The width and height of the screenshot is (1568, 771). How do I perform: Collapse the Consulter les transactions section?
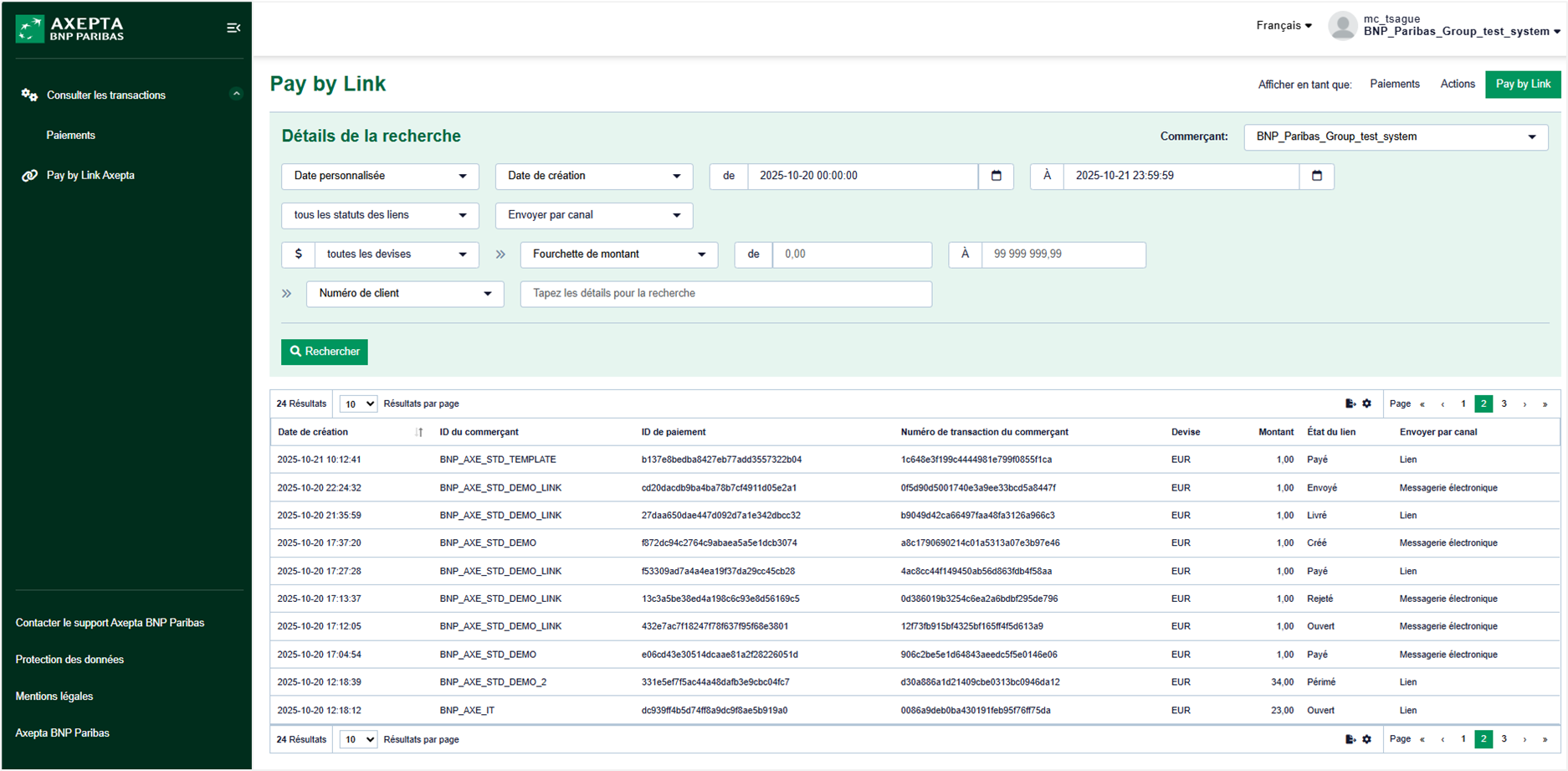(x=236, y=95)
